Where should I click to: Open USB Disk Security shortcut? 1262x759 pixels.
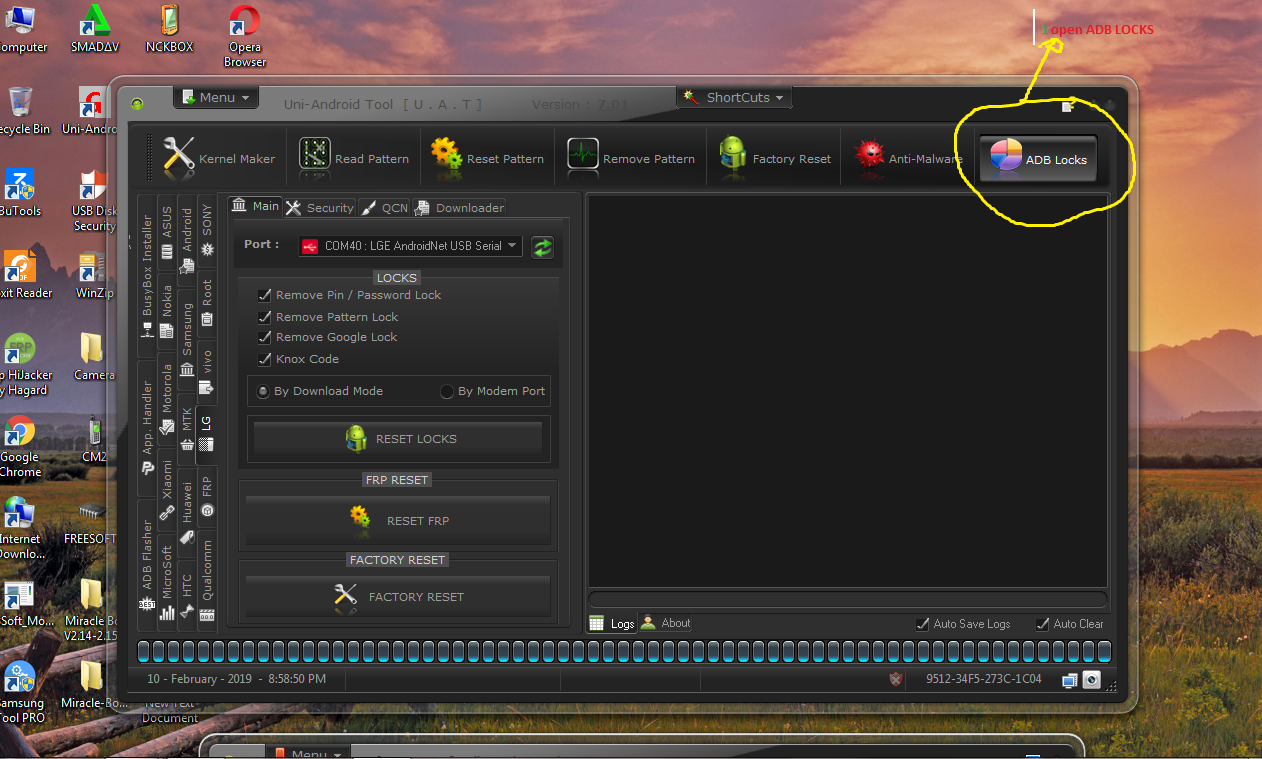94,201
